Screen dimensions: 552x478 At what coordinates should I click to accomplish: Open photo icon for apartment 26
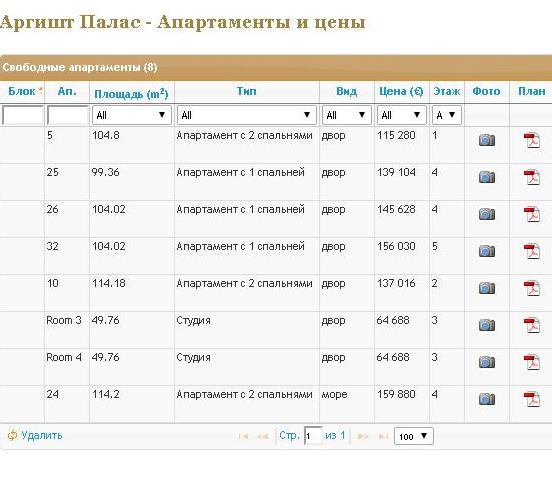487,214
